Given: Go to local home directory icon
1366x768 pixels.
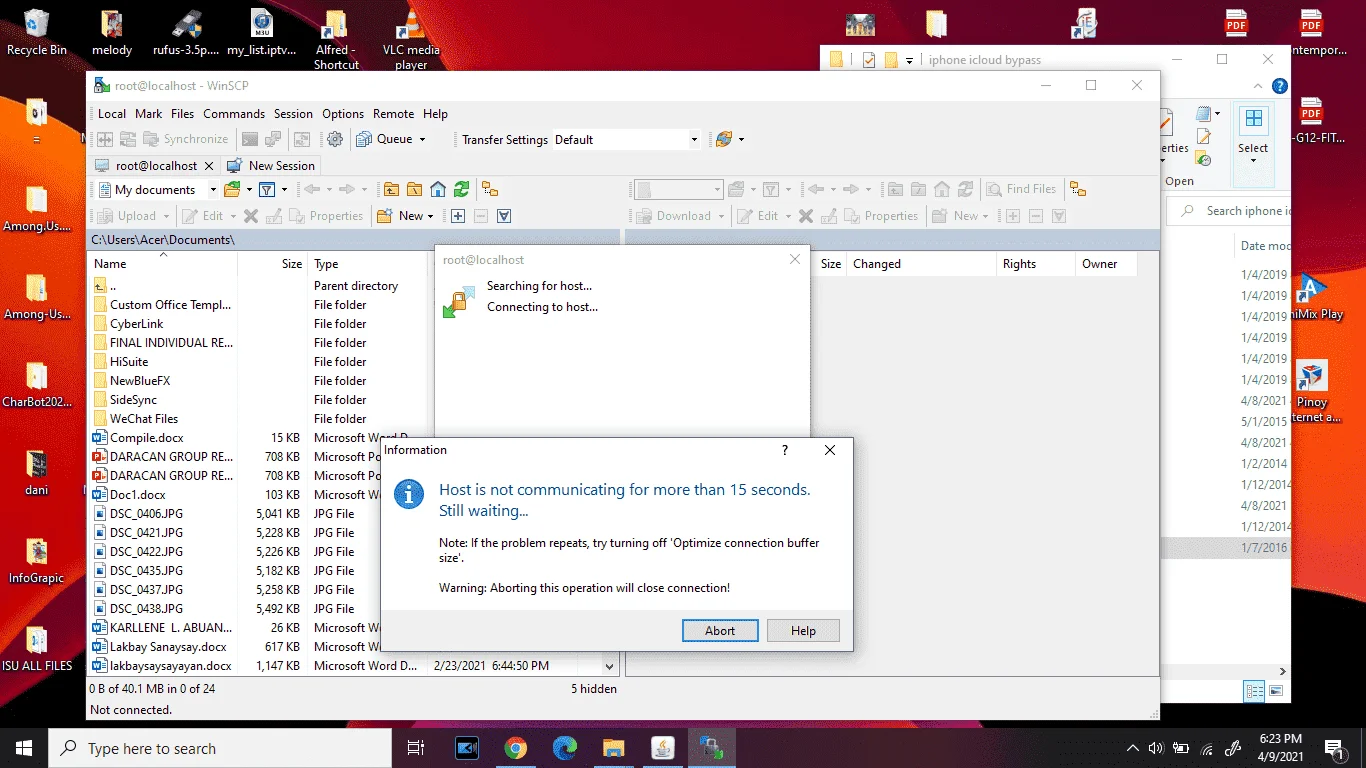Looking at the screenshot, I should click(x=438, y=189).
